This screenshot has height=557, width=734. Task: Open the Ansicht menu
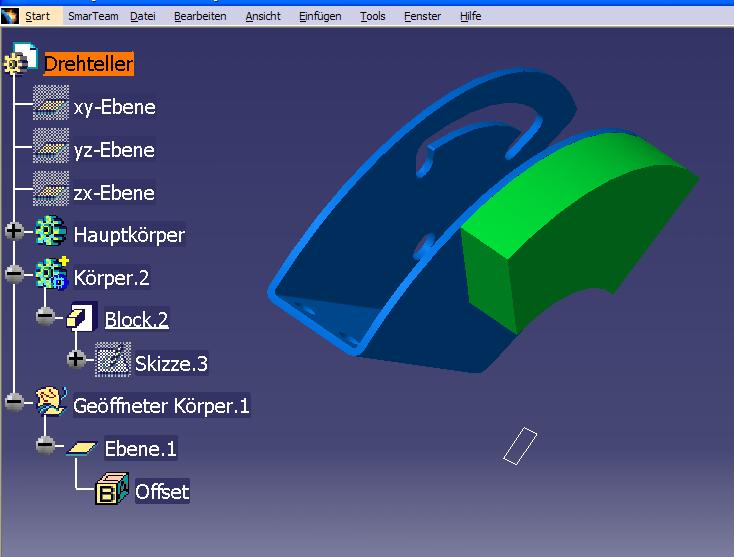click(x=263, y=16)
